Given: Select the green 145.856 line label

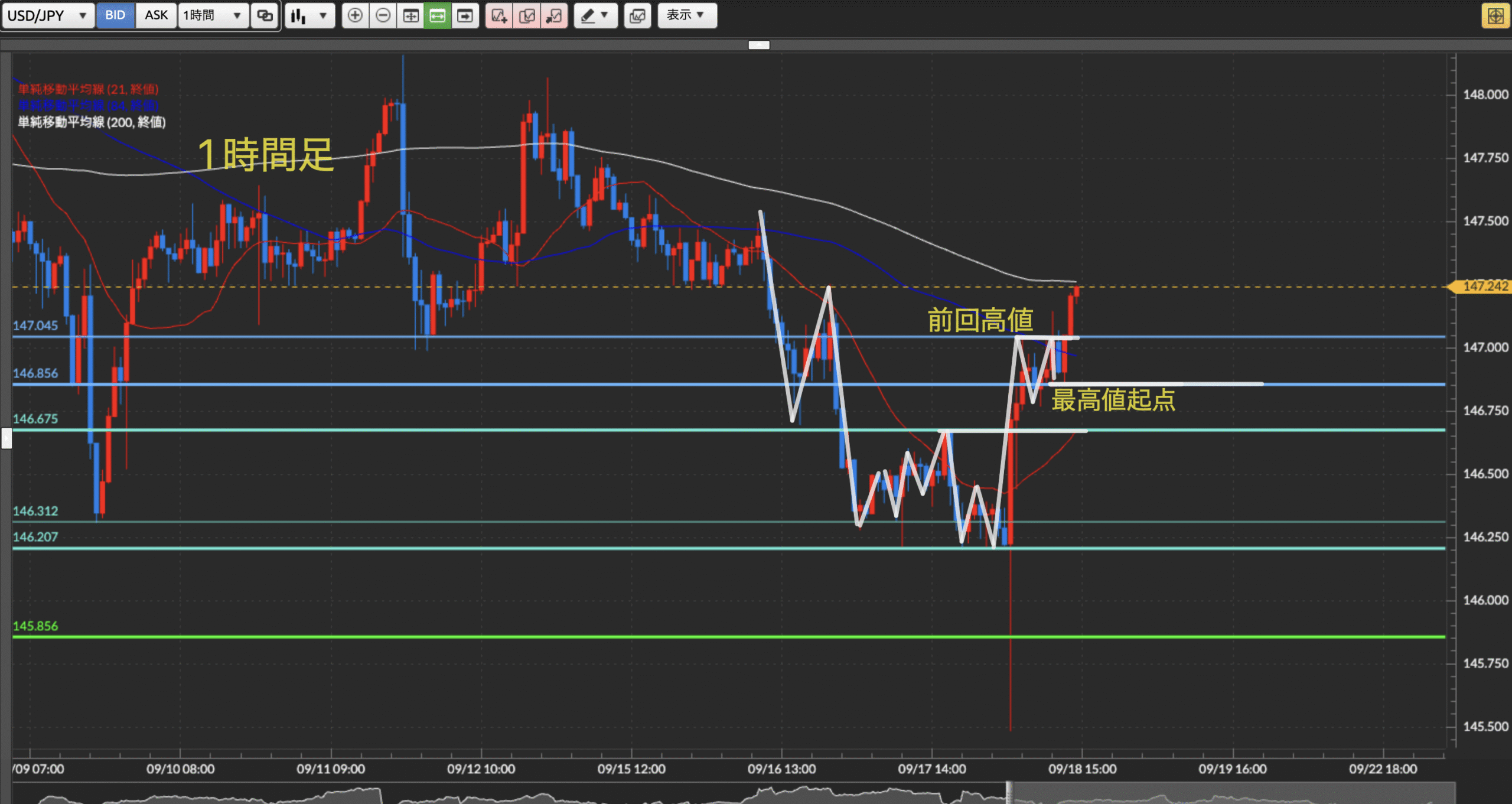Looking at the screenshot, I should pos(35,626).
